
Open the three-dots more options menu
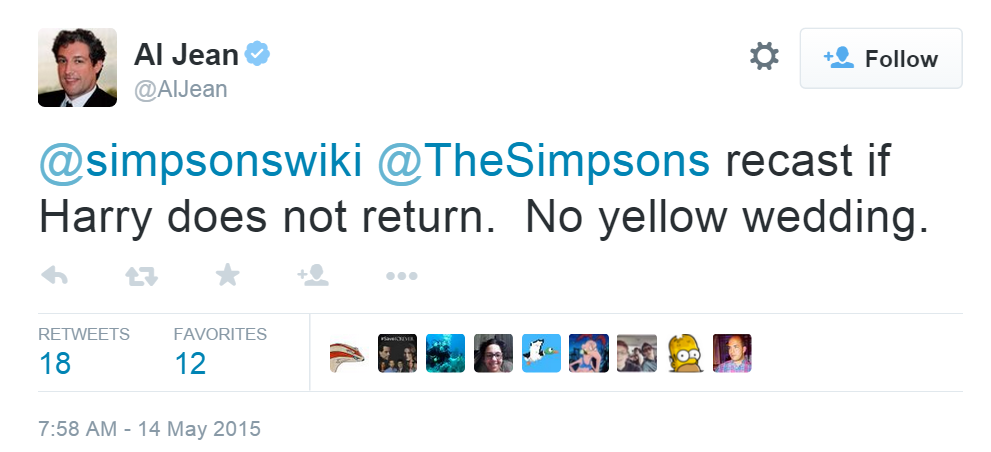(x=400, y=276)
